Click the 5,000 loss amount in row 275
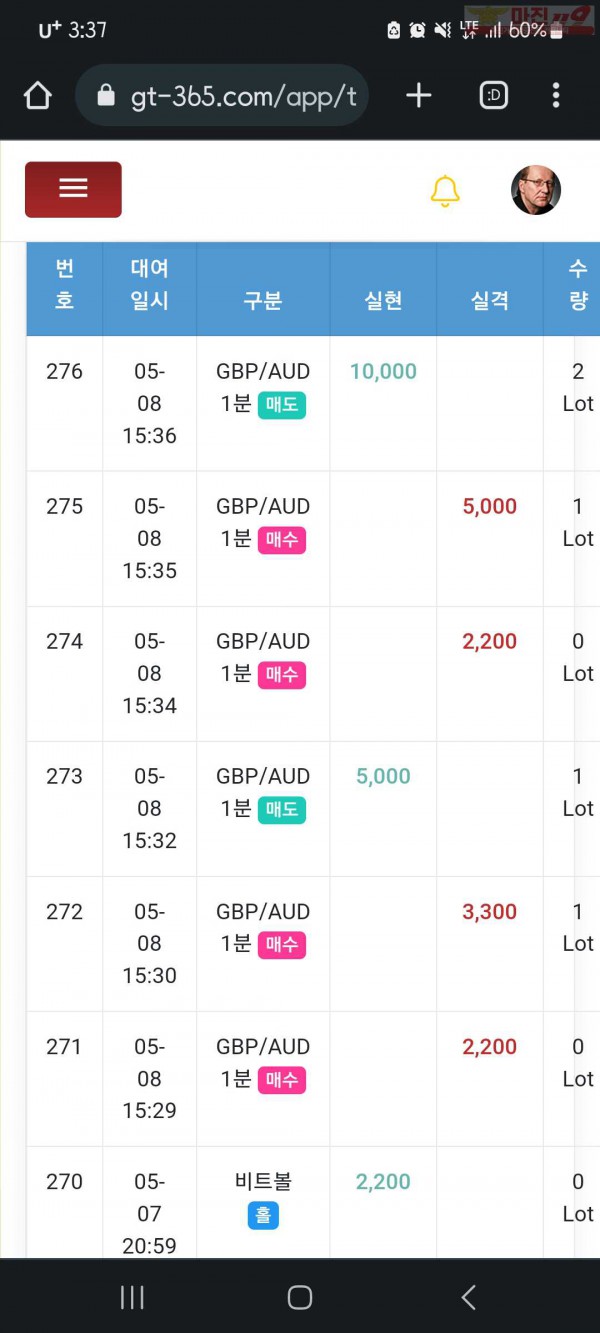This screenshot has height=1333, width=600. point(490,506)
